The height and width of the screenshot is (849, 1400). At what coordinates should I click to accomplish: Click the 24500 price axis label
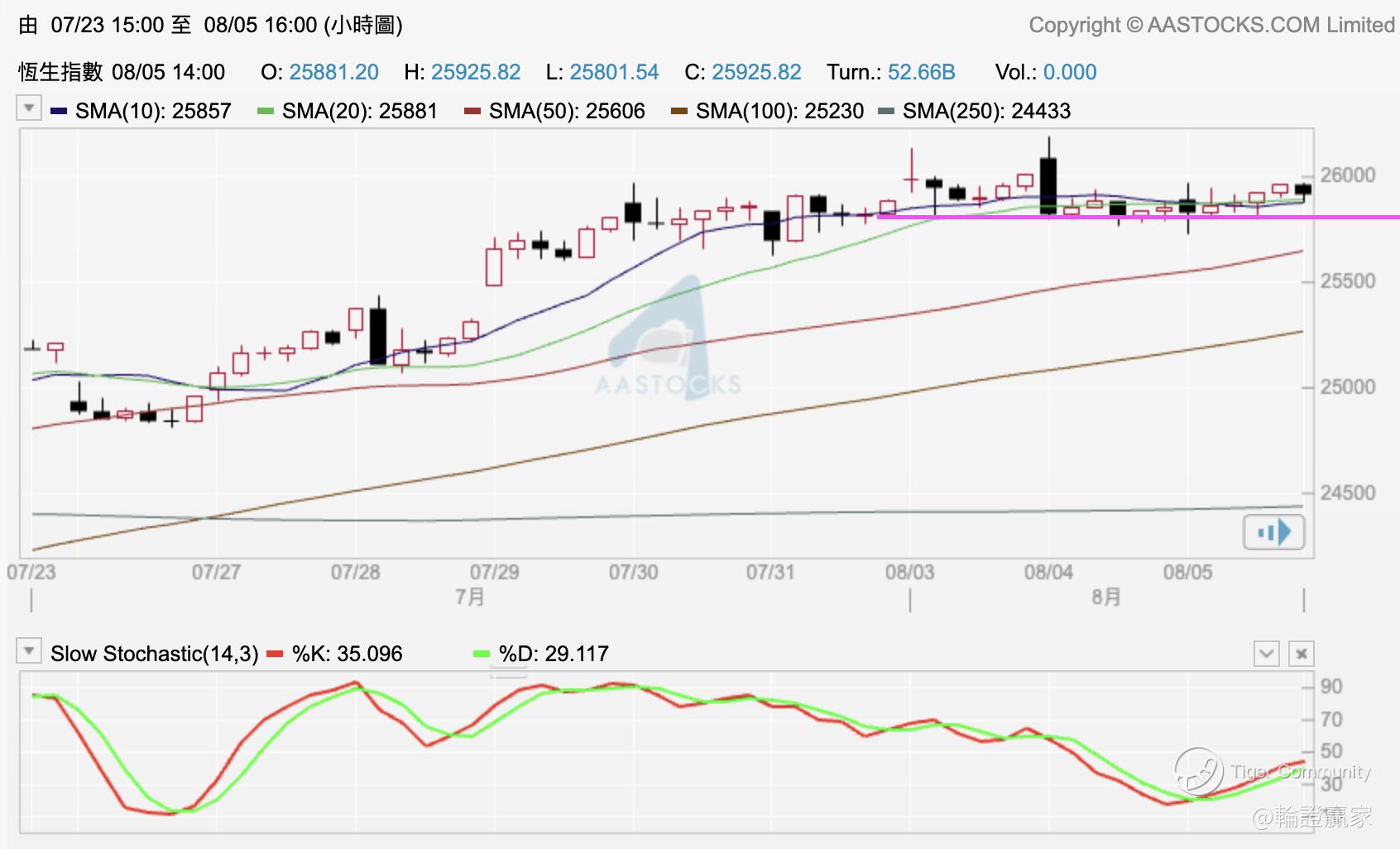[x=1347, y=493]
